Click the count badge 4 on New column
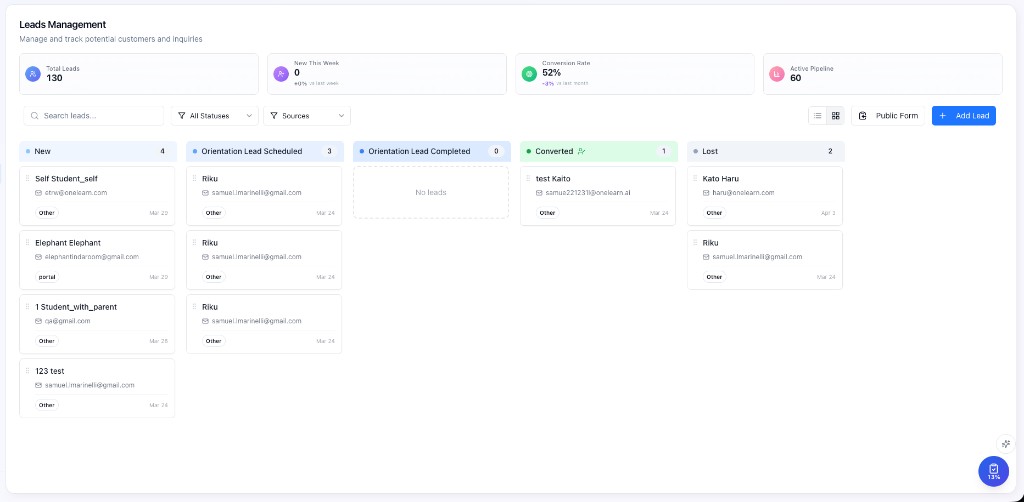 [x=163, y=151]
